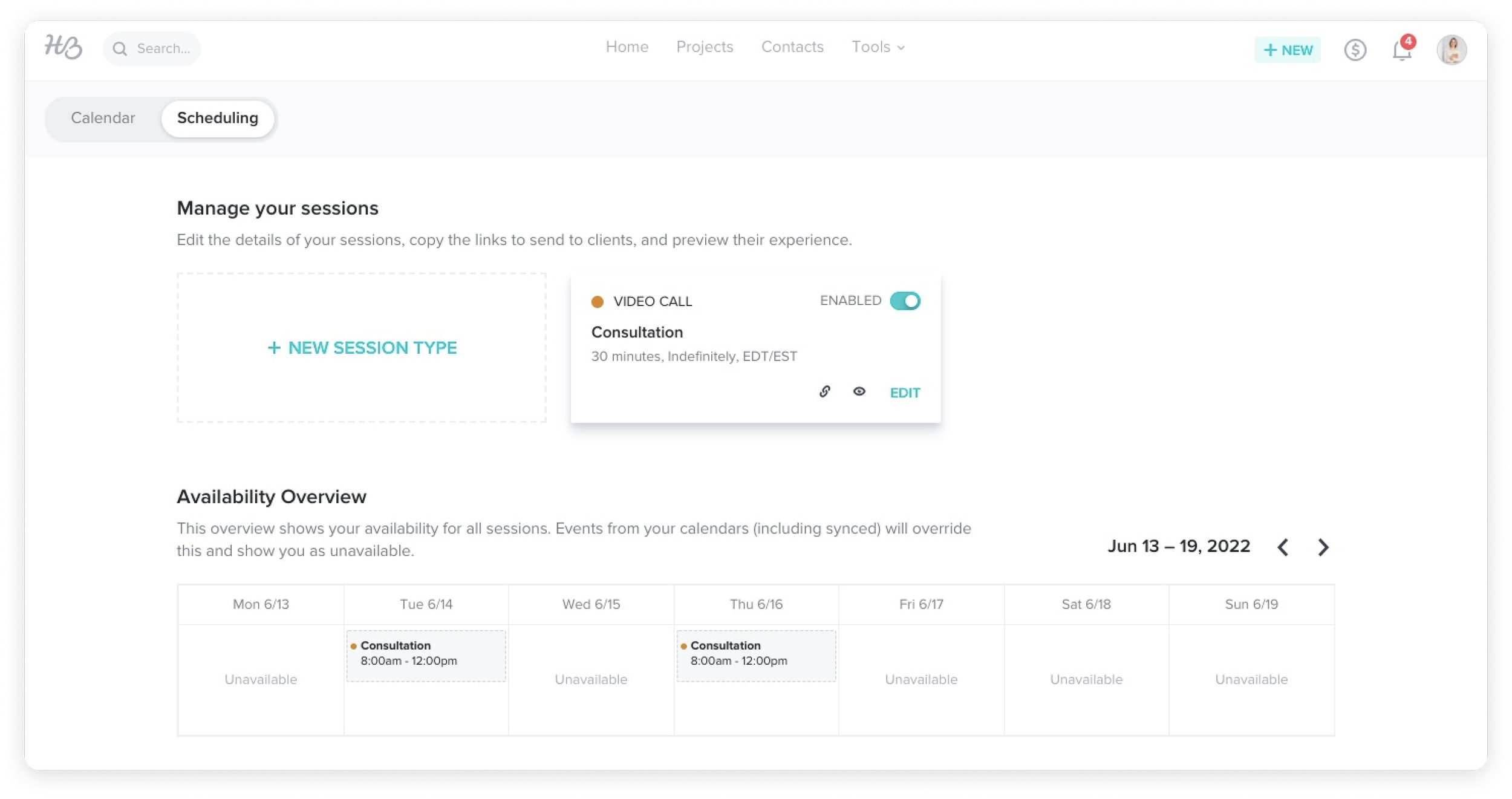
Task: Expand the Tools dropdown menu
Action: pyautogui.click(x=877, y=47)
